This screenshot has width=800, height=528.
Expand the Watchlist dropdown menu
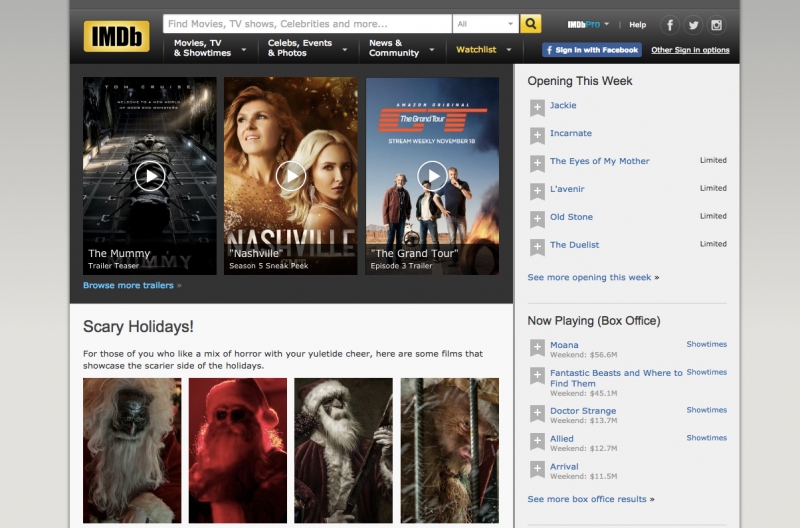pos(509,49)
